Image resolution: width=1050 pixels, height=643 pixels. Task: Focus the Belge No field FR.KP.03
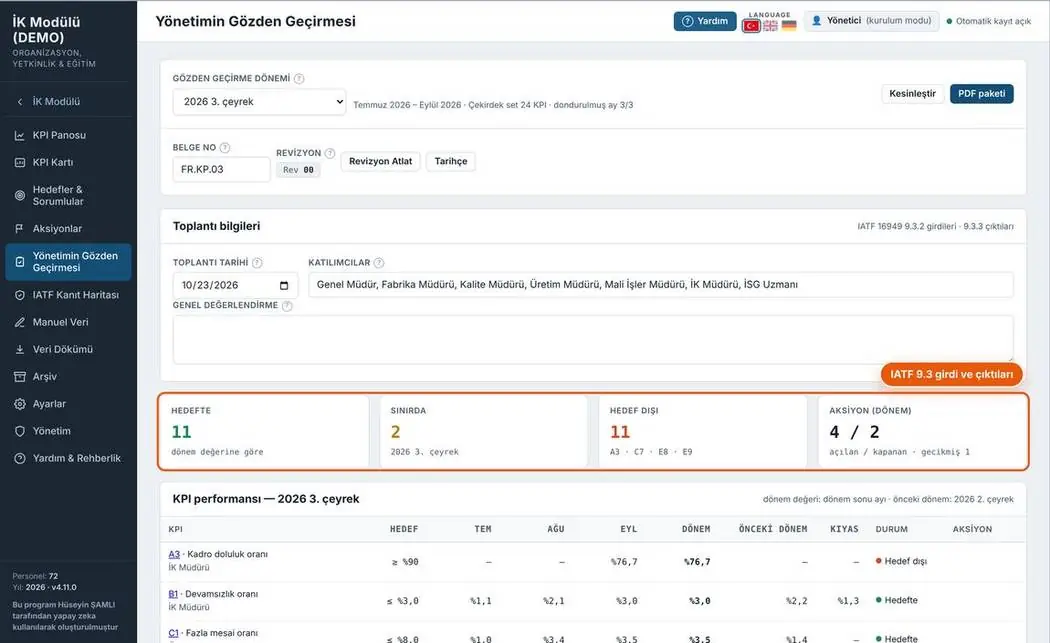click(221, 169)
